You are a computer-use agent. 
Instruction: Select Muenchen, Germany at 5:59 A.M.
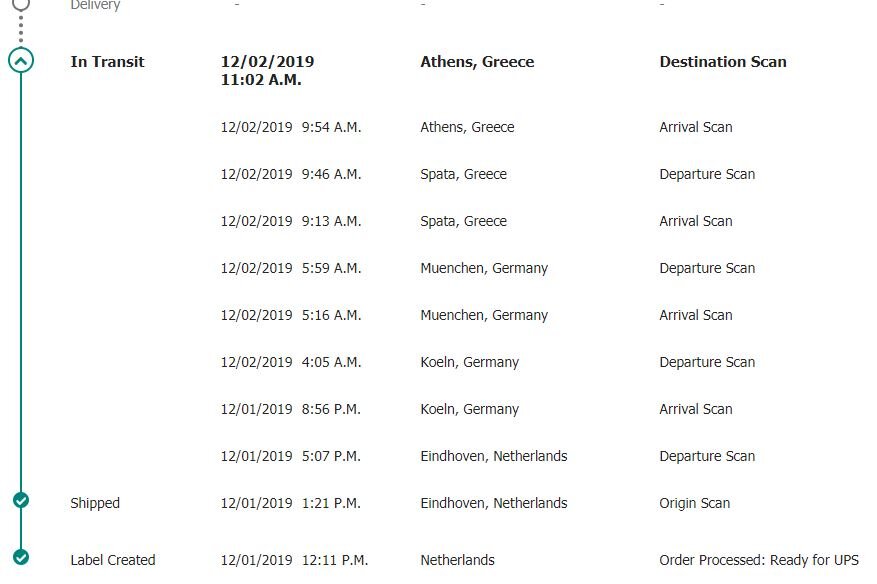click(x=484, y=268)
